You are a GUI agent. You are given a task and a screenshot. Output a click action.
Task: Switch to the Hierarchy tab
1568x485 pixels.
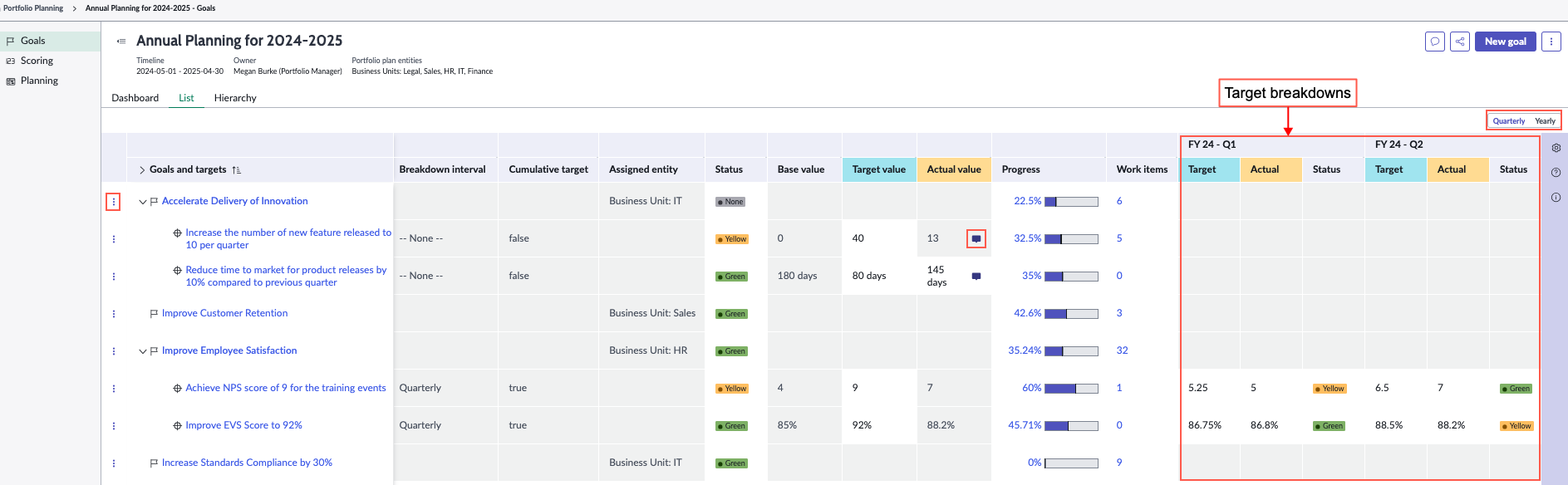pos(235,98)
